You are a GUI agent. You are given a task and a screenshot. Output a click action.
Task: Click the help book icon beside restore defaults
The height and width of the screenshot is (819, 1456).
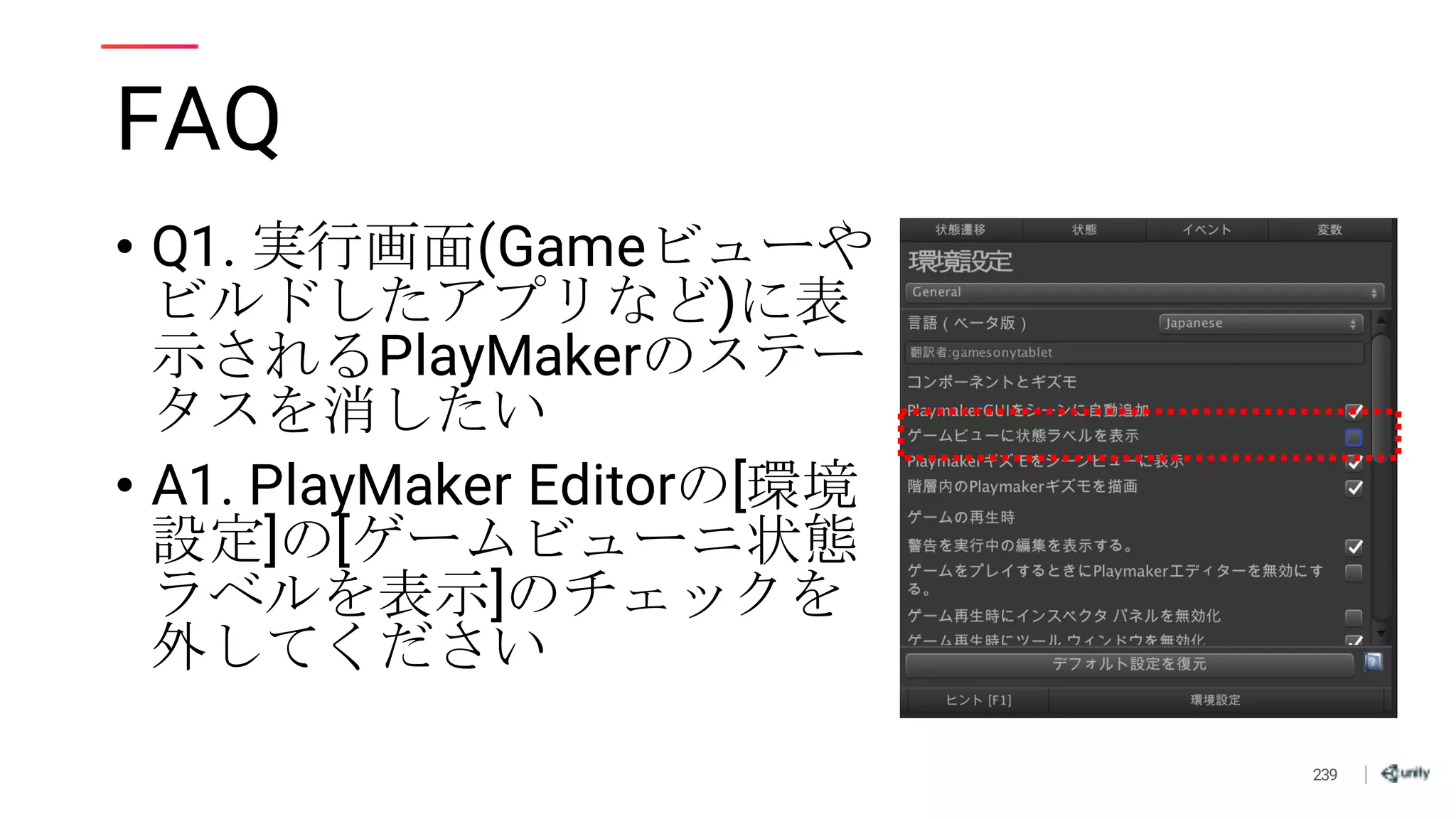click(x=1373, y=662)
